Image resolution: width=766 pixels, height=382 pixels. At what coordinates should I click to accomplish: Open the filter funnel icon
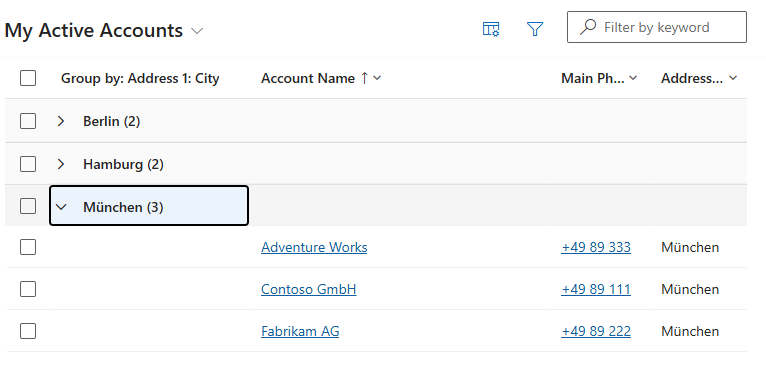coord(535,29)
